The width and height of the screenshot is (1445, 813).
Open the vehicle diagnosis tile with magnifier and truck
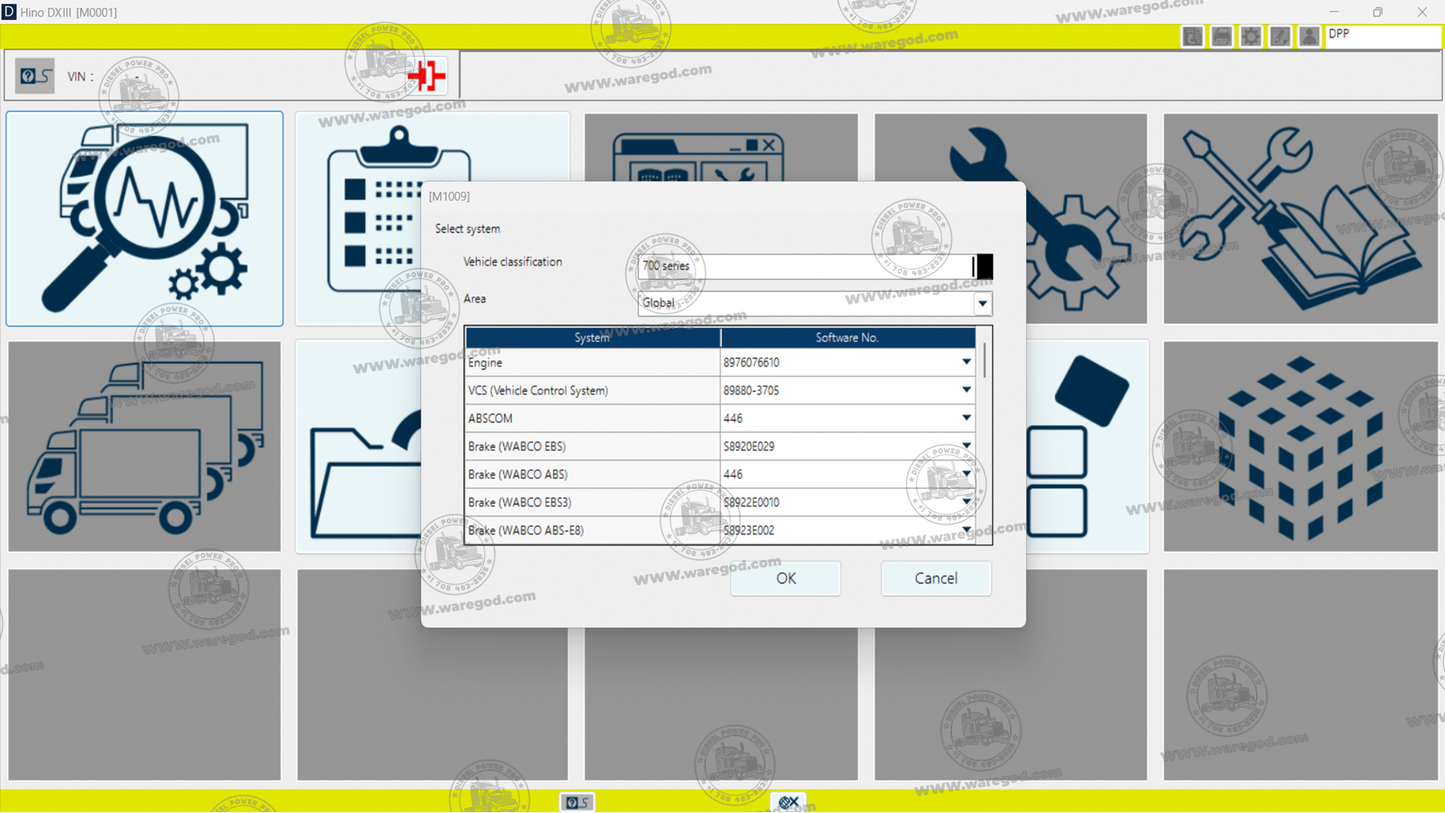pyautogui.click(x=144, y=218)
